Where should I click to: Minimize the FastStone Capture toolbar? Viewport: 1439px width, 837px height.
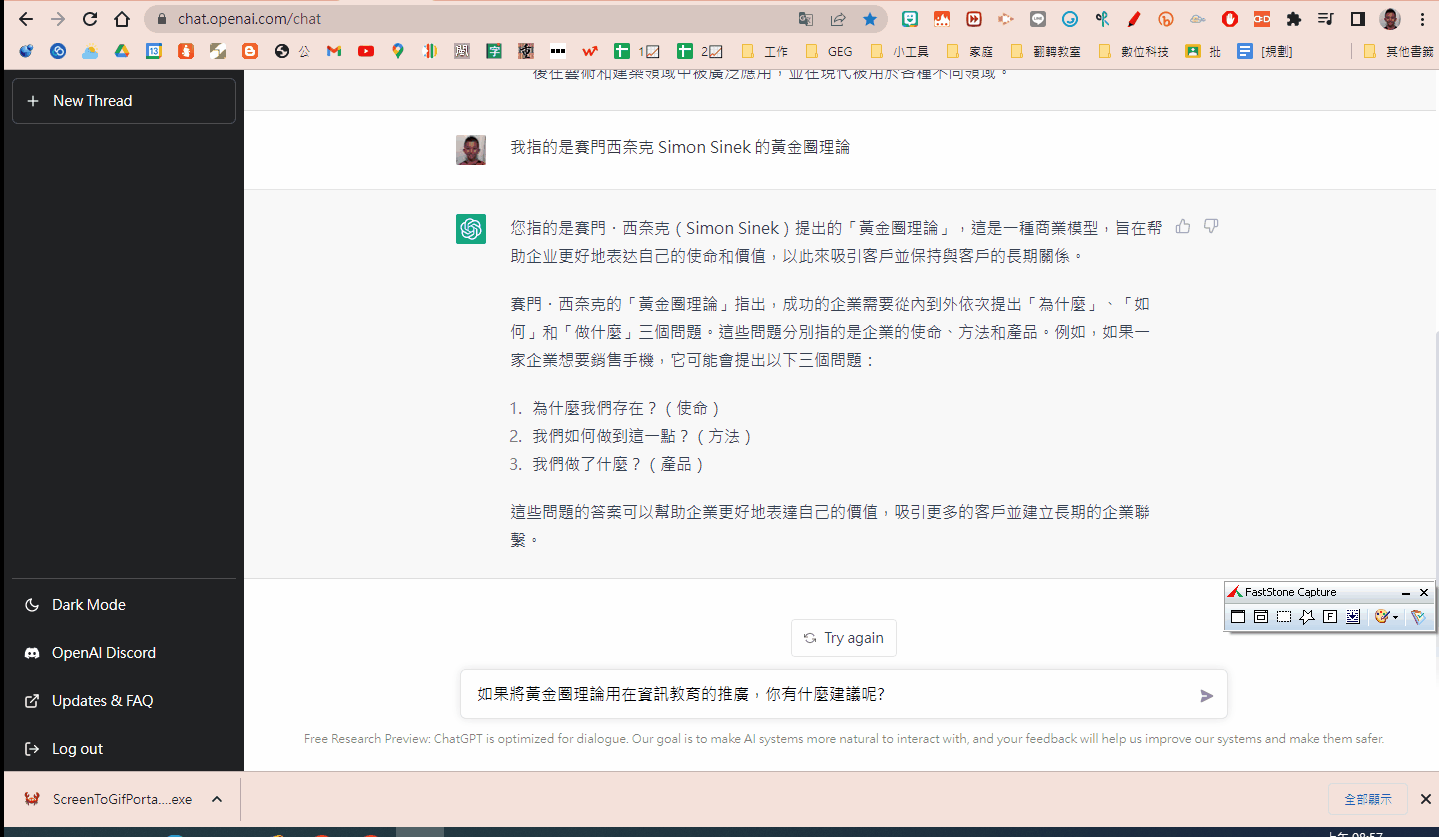1406,593
